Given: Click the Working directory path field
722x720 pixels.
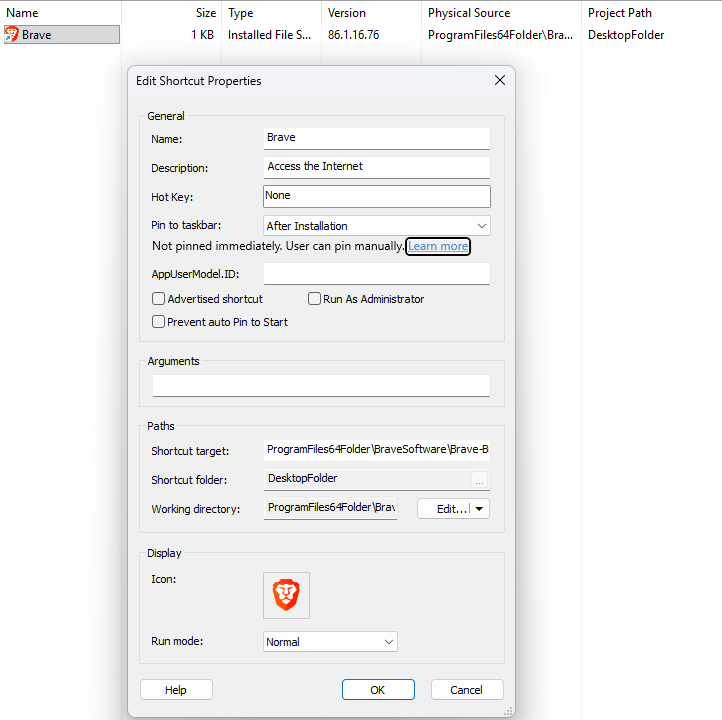Looking at the screenshot, I should 330,508.
